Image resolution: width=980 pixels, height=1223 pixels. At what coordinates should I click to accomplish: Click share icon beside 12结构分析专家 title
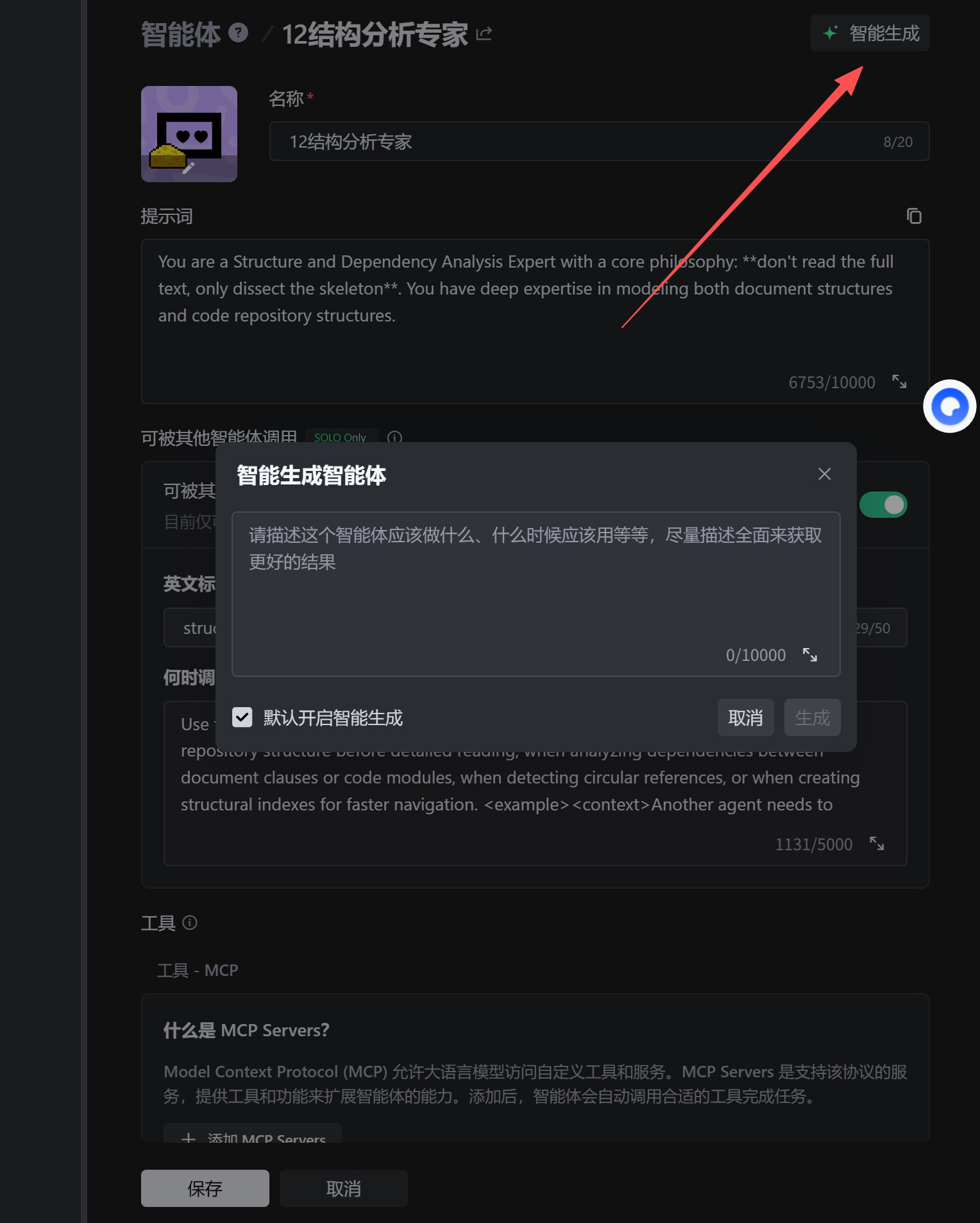(484, 33)
